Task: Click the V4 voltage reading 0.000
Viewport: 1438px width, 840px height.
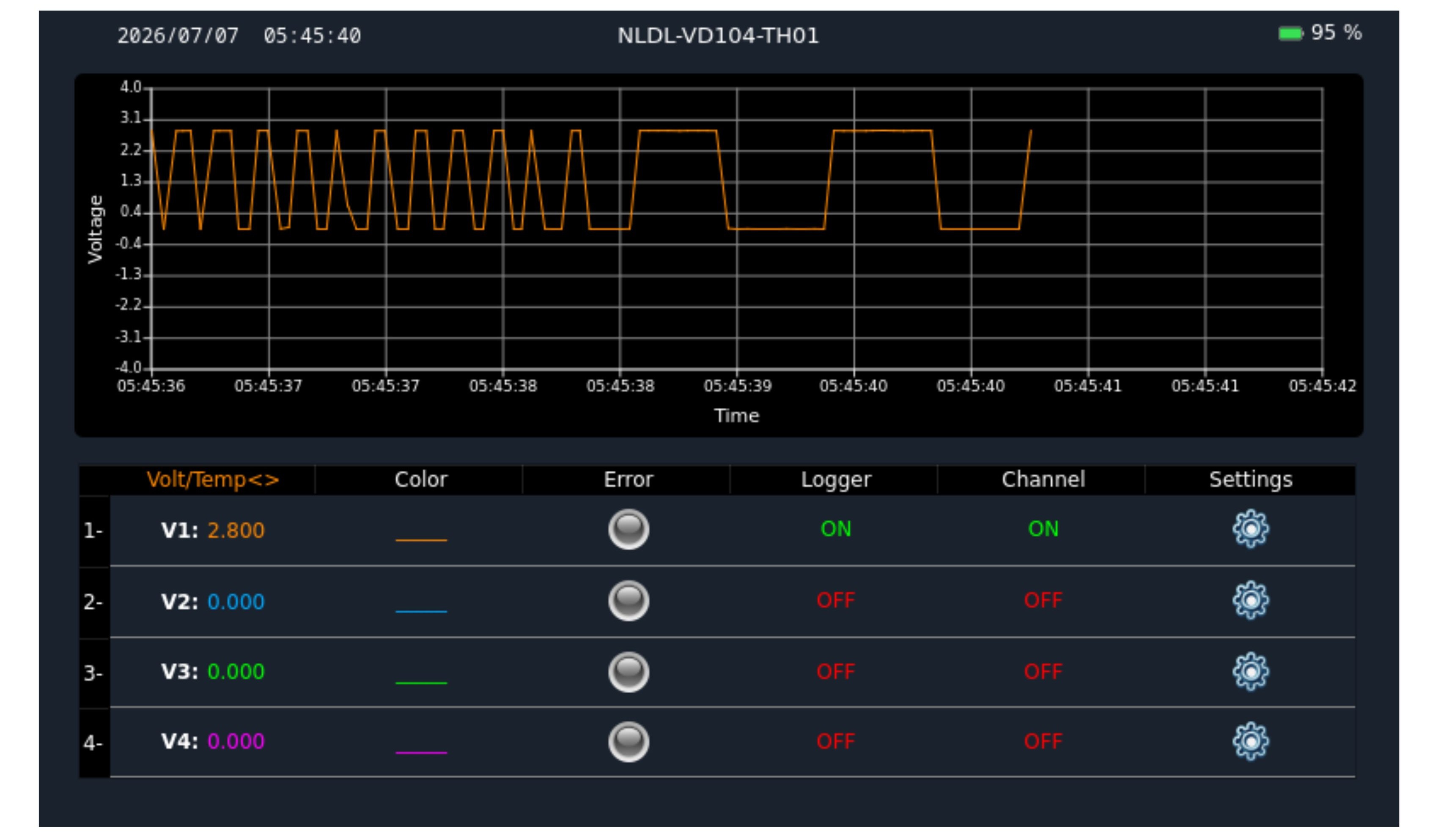Action: coord(236,741)
